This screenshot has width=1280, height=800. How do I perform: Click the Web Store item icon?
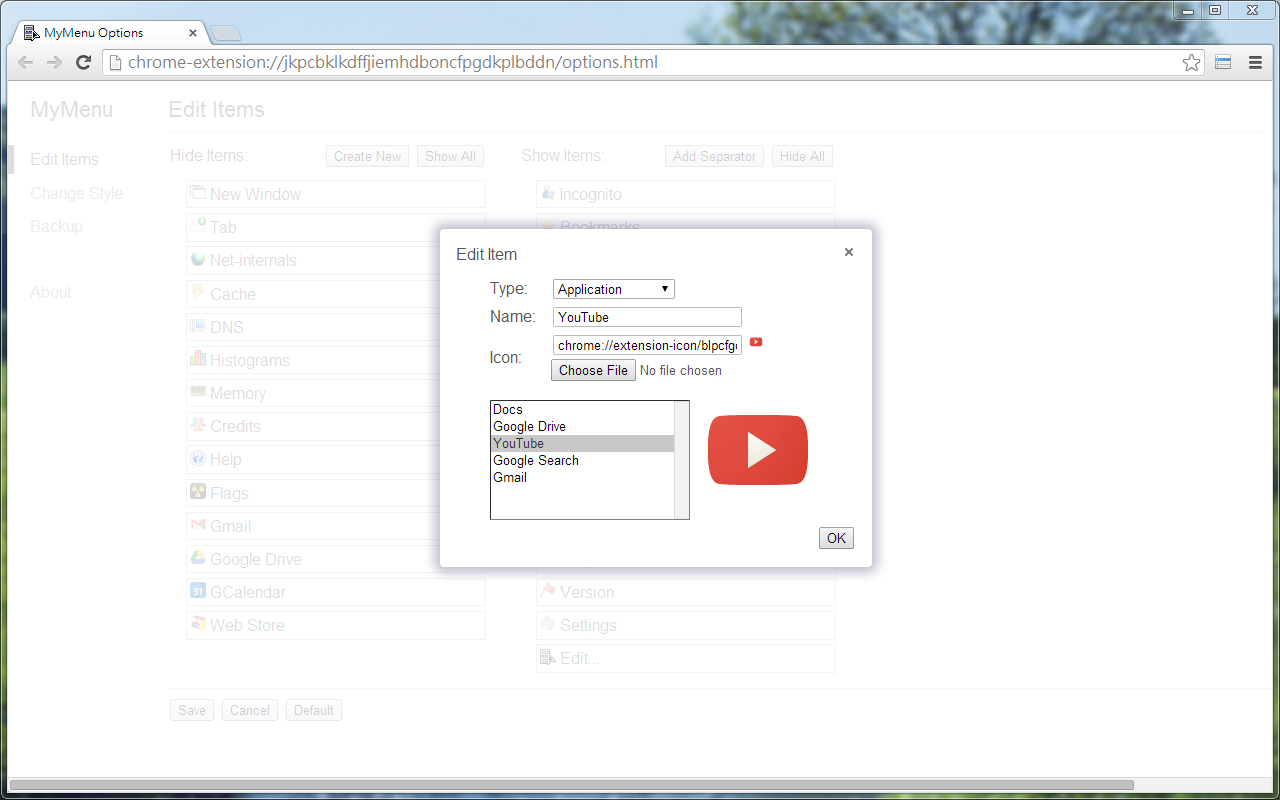198,623
